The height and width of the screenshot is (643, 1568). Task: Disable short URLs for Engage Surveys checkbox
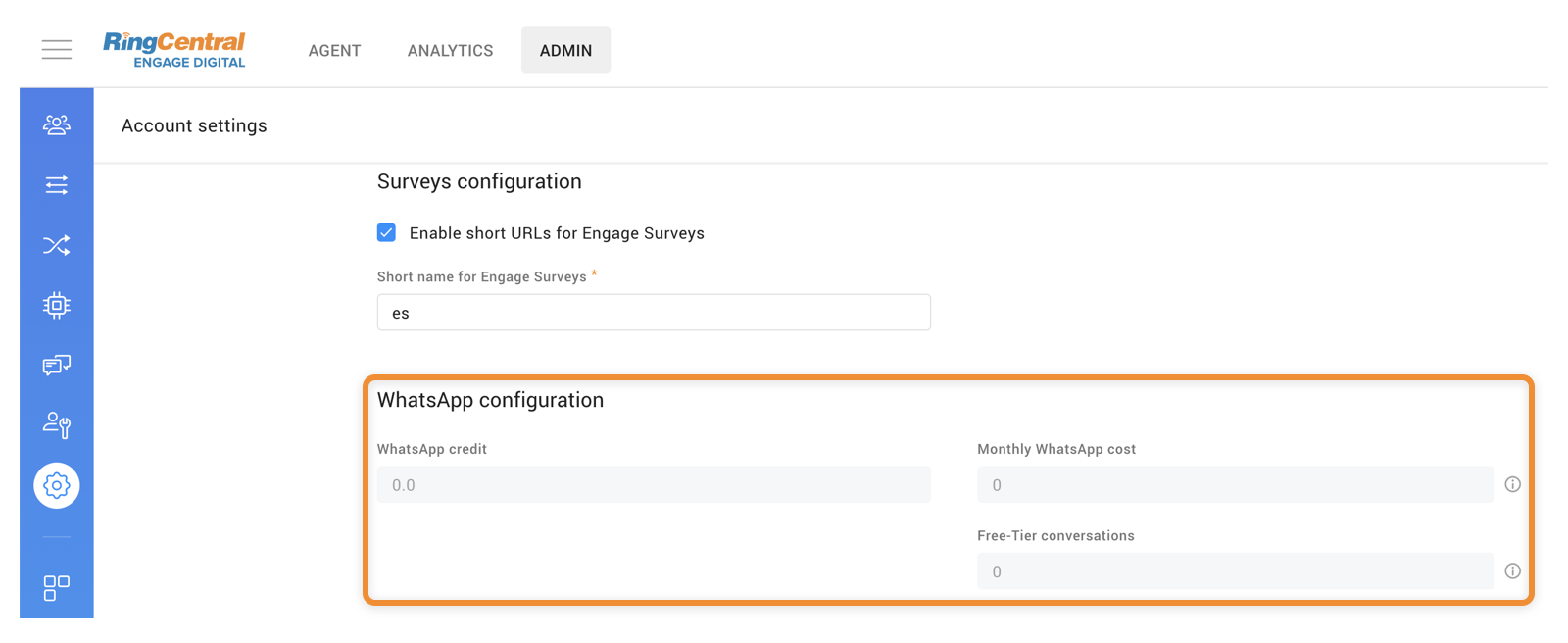point(387,232)
